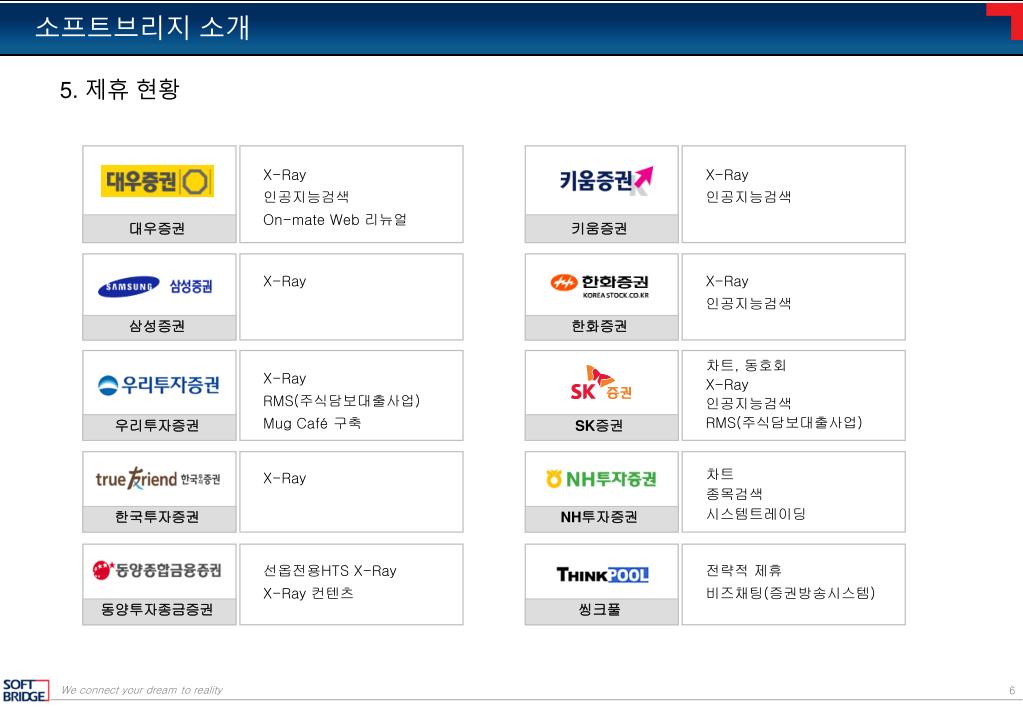Click 선옵전용HTS X-Ray text
This screenshot has width=1023, height=708.
tap(329, 571)
